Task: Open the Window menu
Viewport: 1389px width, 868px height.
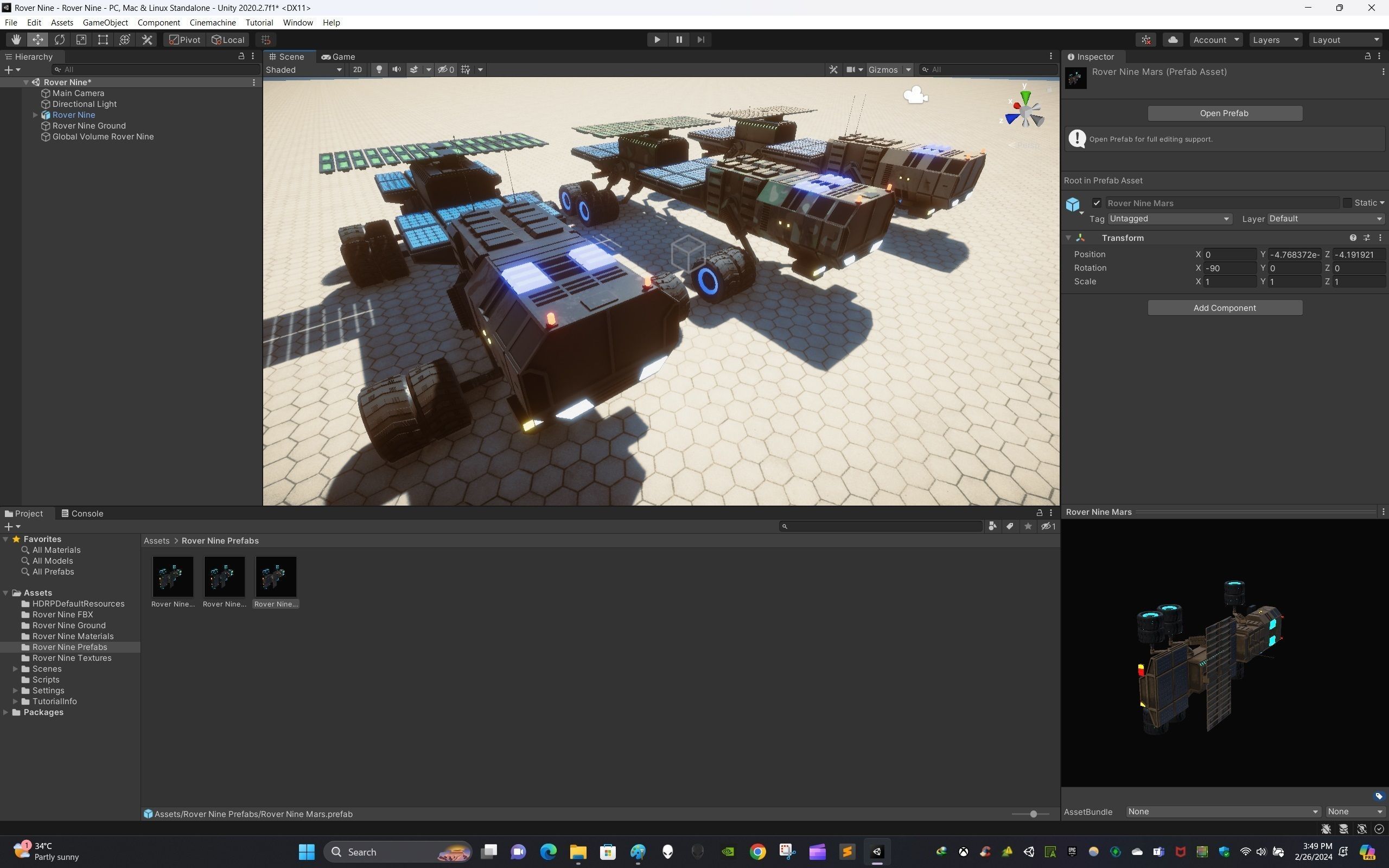Action: pos(297,22)
